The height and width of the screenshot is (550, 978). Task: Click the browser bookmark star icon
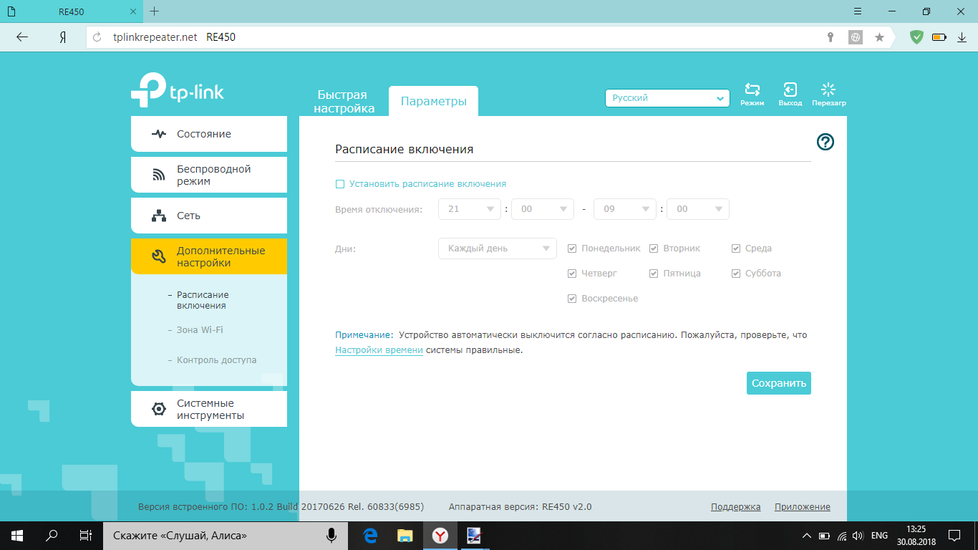click(x=879, y=37)
